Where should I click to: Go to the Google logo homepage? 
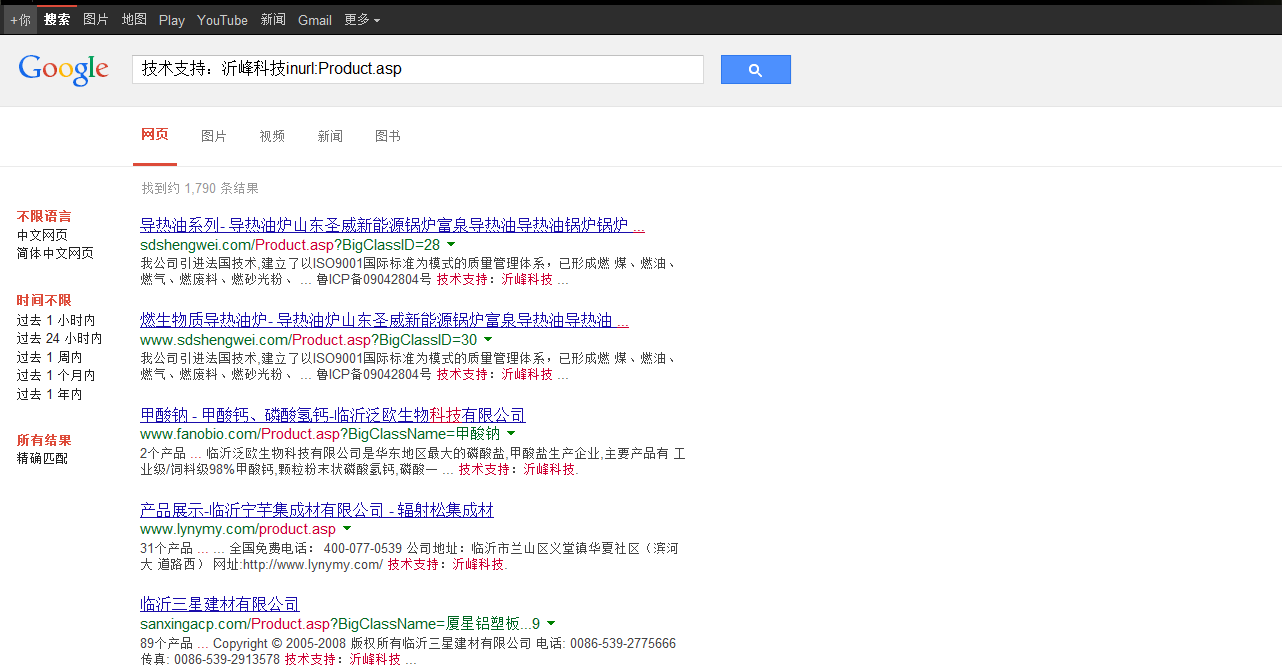63,69
